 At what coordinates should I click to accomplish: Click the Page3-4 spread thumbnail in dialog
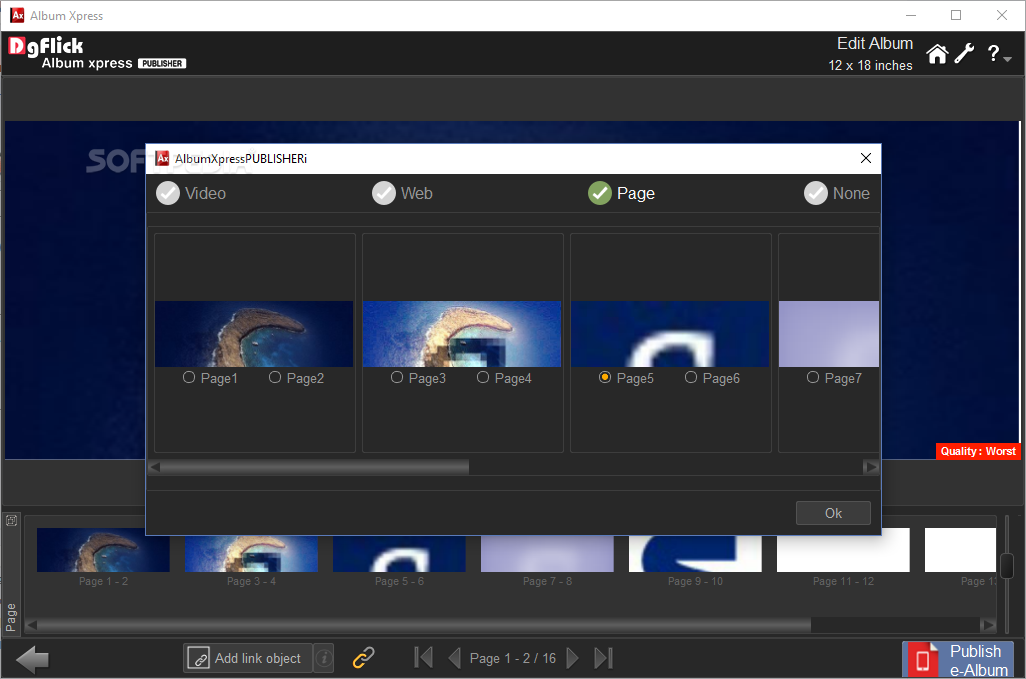click(462, 334)
